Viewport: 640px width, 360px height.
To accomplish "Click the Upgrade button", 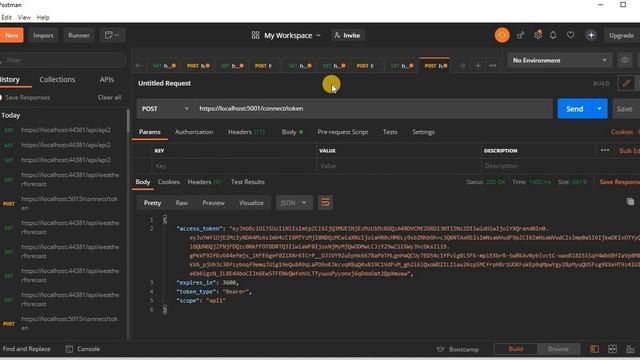I will point(622,36).
